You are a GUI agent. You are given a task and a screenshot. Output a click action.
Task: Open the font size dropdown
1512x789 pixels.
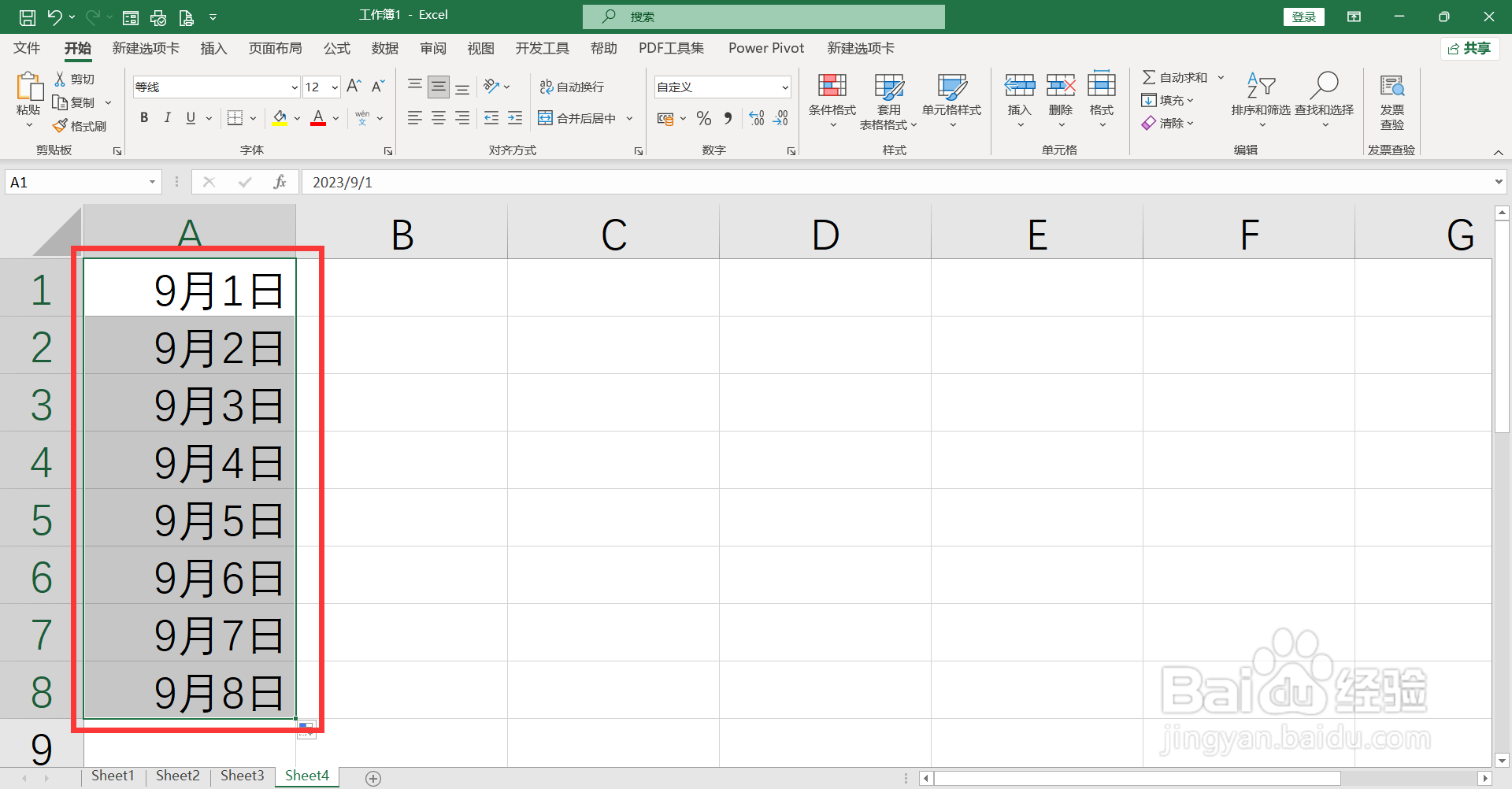(x=335, y=87)
